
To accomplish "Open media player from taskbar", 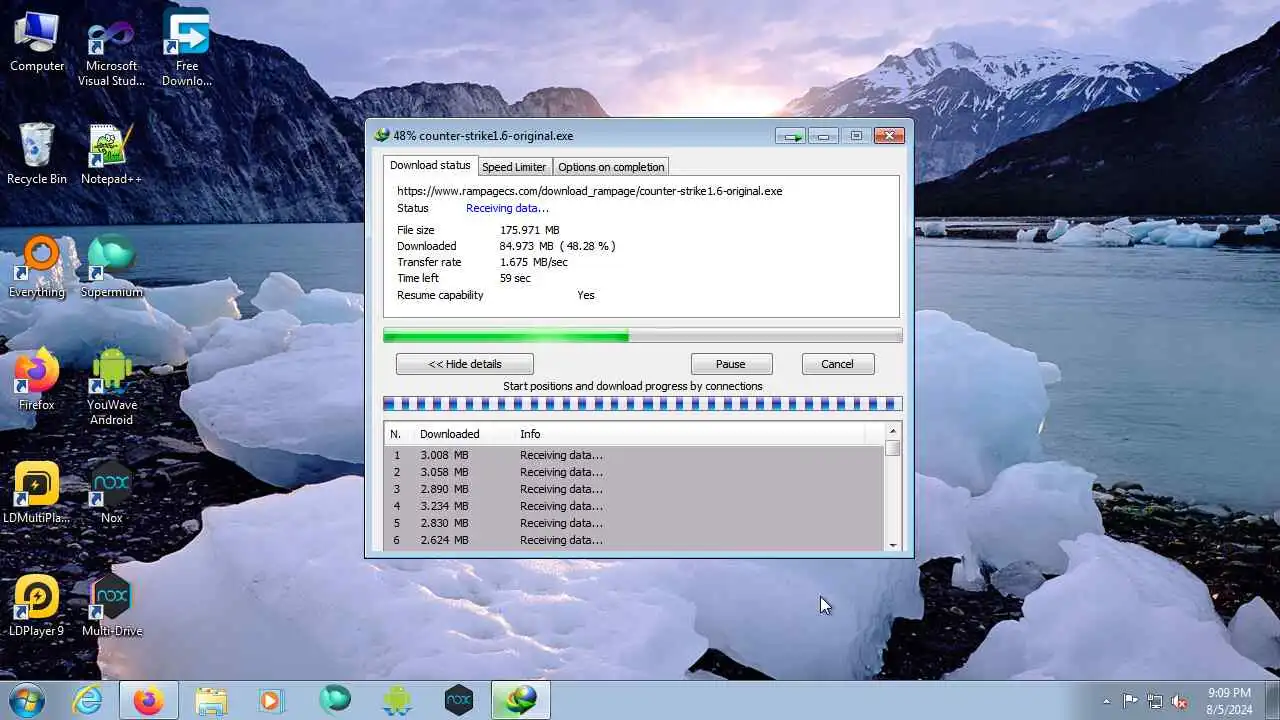I will pyautogui.click(x=271, y=700).
